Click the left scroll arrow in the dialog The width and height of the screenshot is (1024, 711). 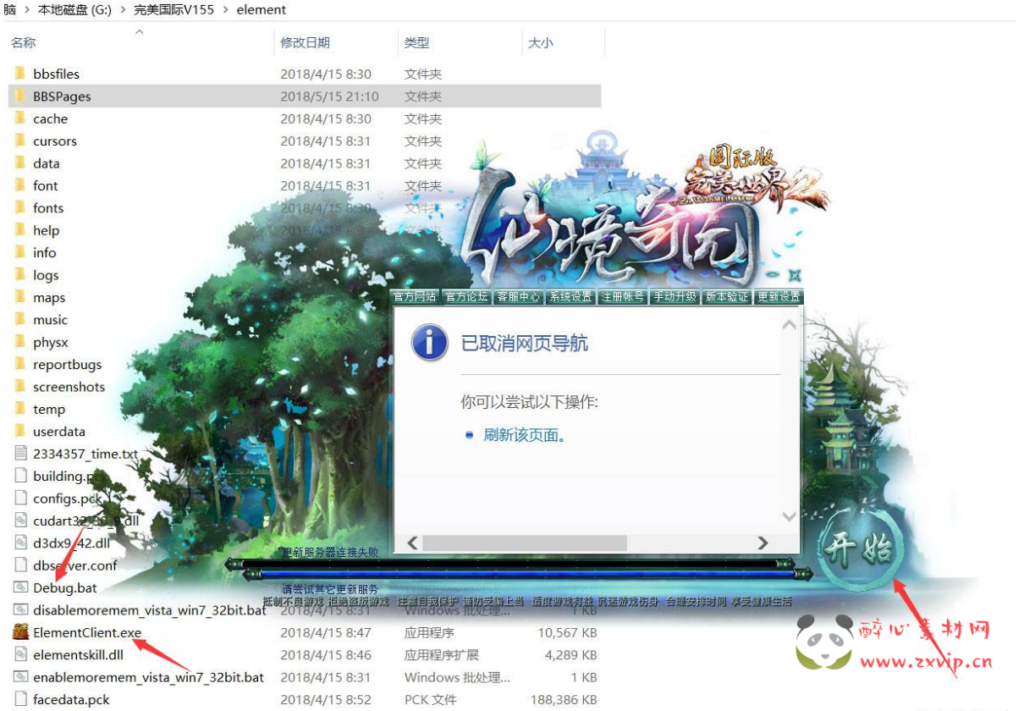pos(412,542)
